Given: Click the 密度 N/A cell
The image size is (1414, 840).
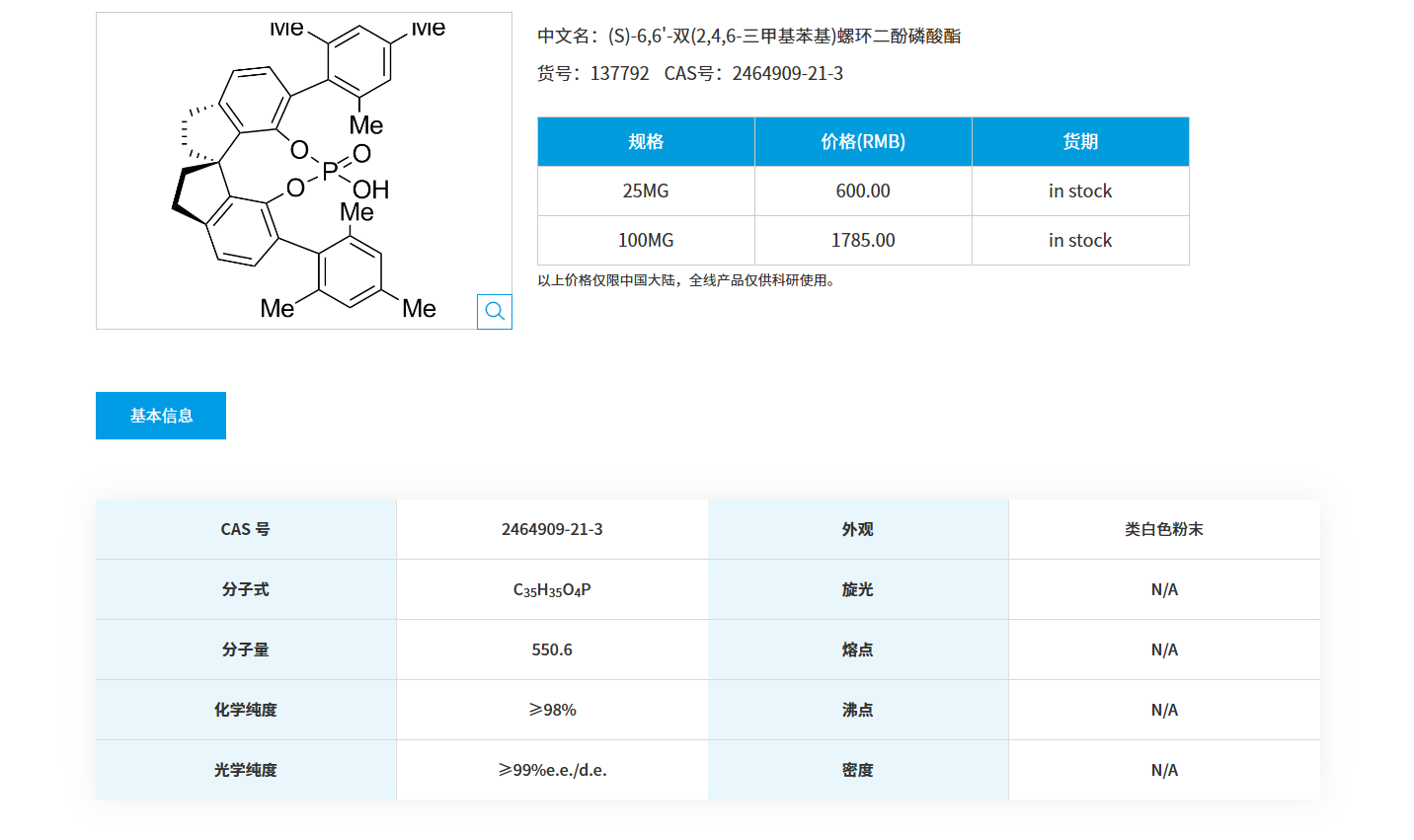Looking at the screenshot, I should pos(1163,769).
